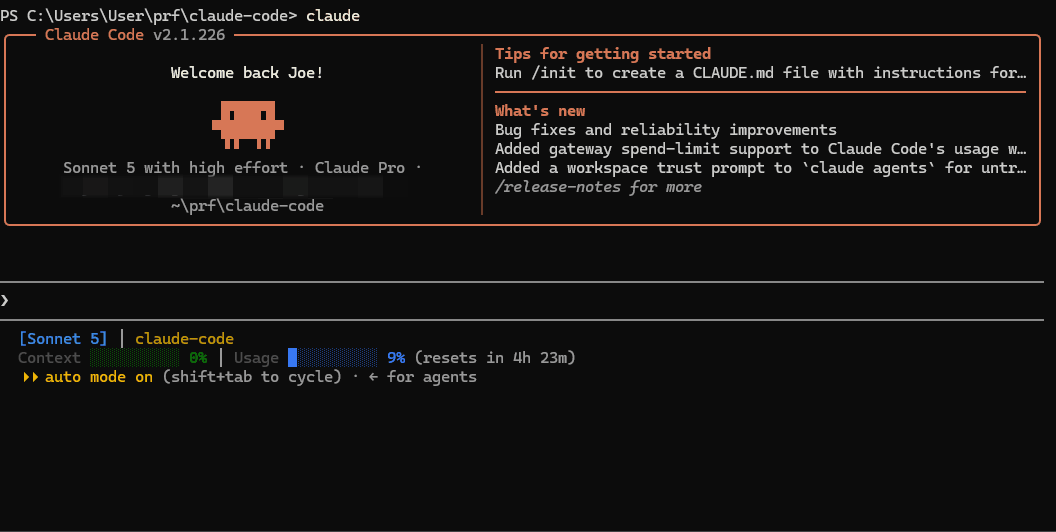
Task: Click the double-arrow auto mode icon
Action: click(31, 377)
